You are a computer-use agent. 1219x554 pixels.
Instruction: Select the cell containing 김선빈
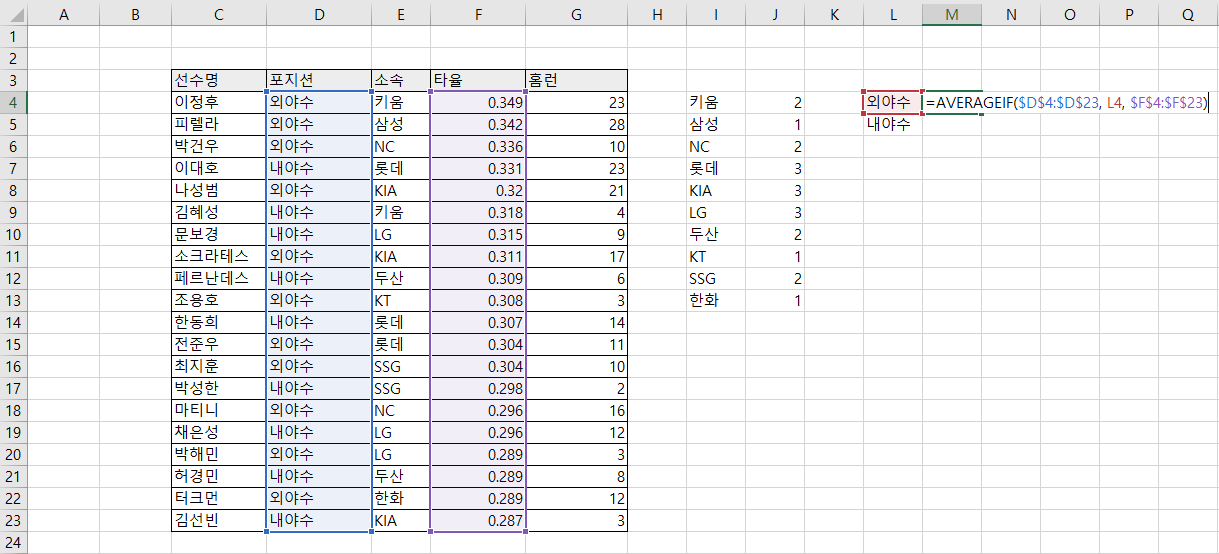[x=218, y=520]
